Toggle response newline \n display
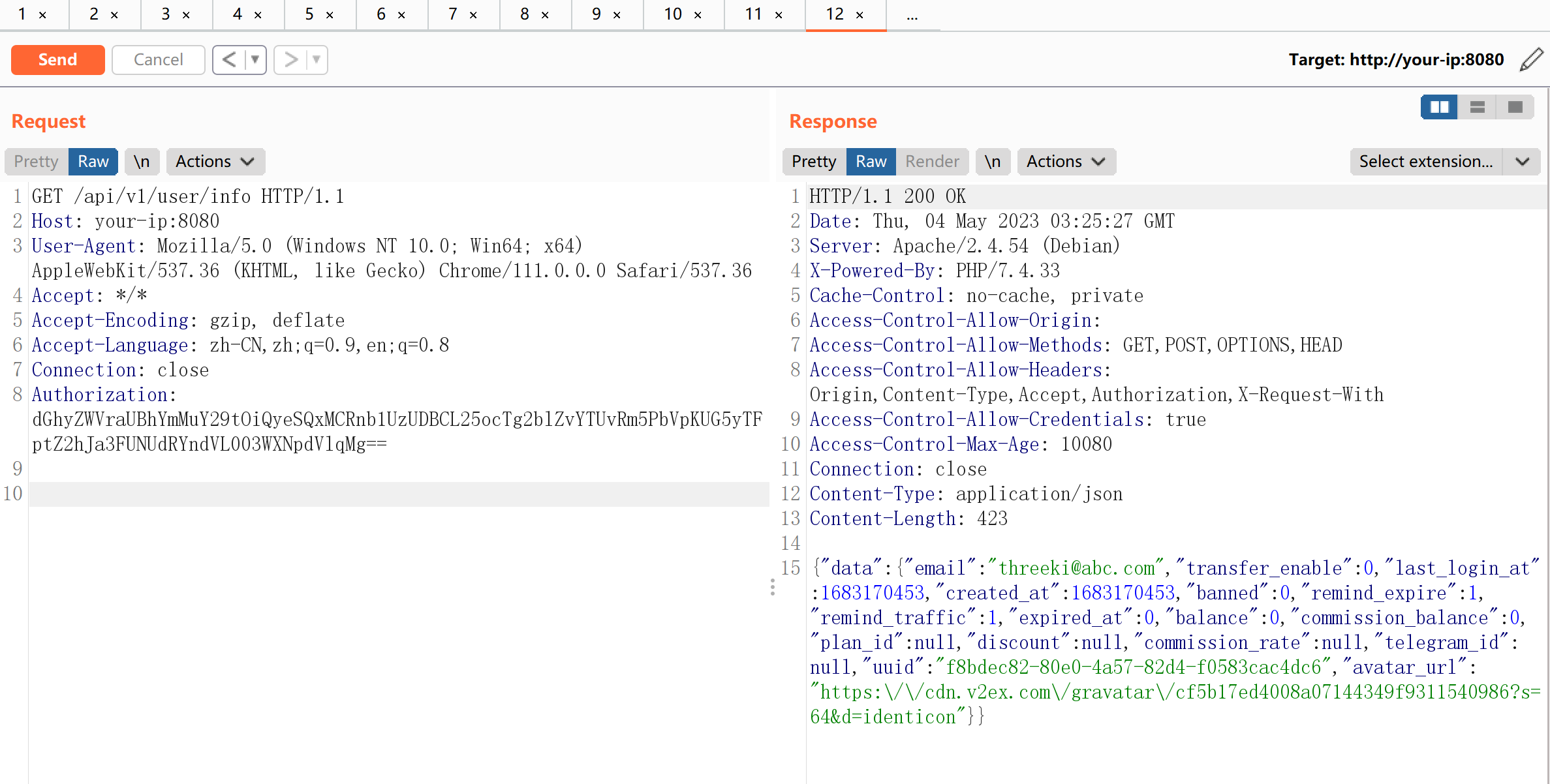This screenshot has height=784, width=1550. click(x=992, y=162)
